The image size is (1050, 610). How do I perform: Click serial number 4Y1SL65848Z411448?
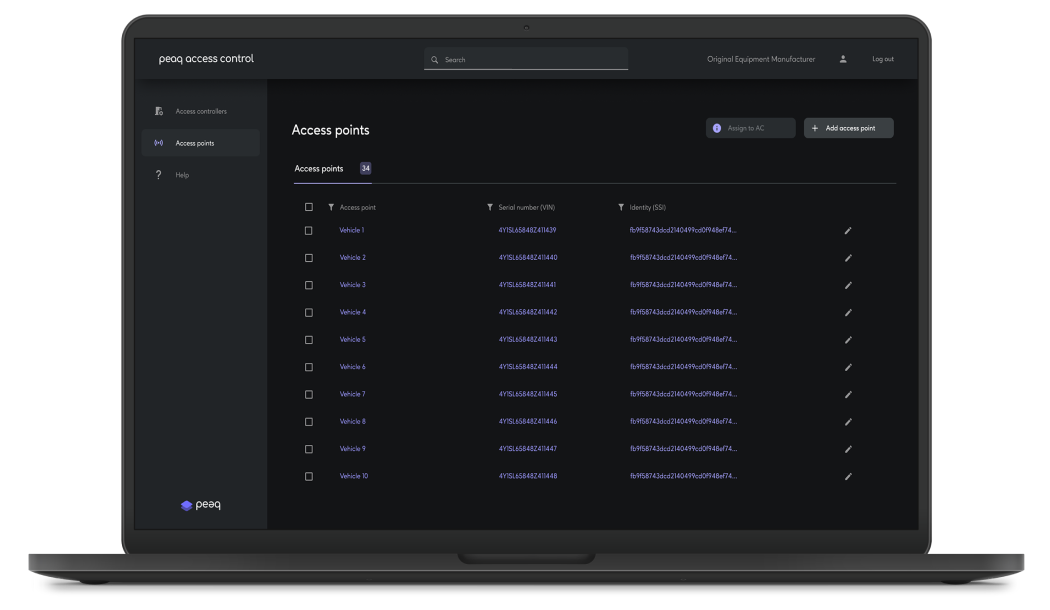click(528, 476)
